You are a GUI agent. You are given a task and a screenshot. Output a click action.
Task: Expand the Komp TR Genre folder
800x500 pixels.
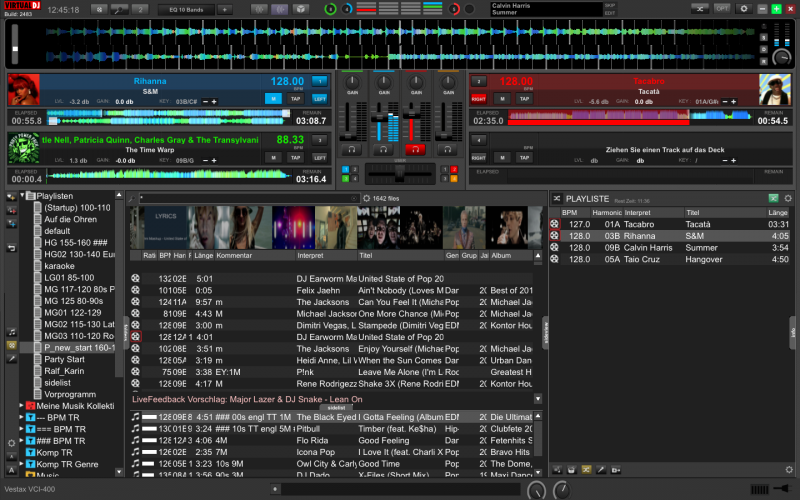click(x=21, y=464)
